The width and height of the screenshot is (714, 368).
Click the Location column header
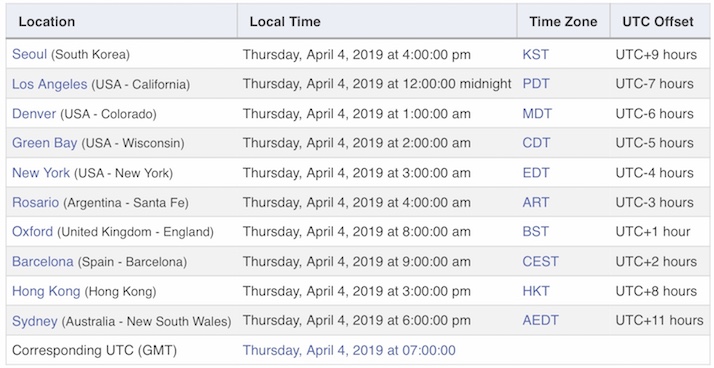(x=46, y=21)
